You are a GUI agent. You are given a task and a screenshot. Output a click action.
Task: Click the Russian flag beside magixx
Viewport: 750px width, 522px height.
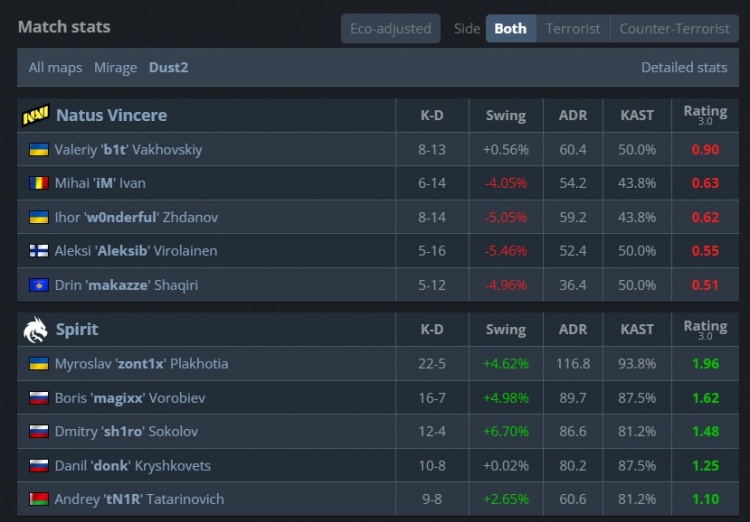point(39,398)
